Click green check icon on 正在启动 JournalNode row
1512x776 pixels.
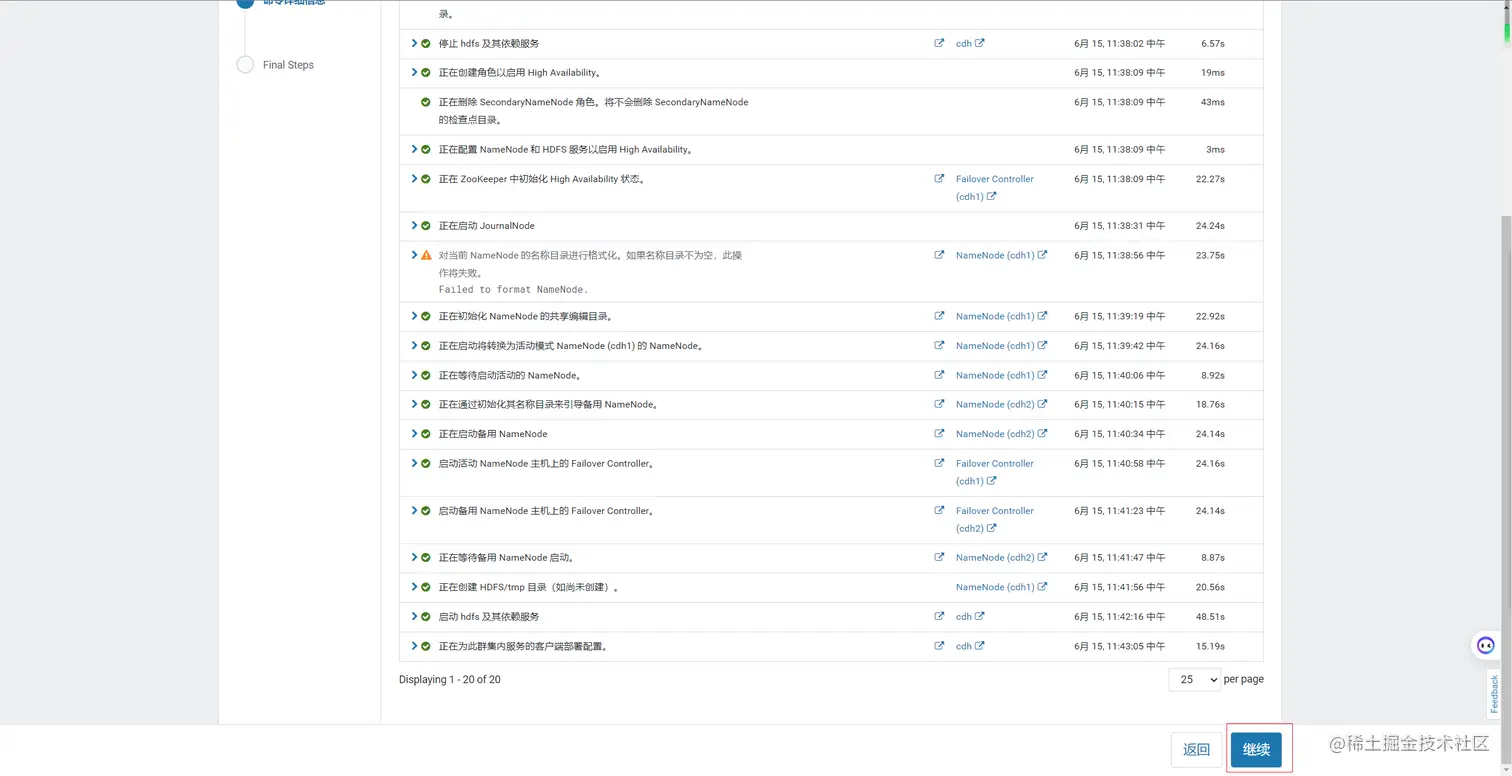[426, 226]
